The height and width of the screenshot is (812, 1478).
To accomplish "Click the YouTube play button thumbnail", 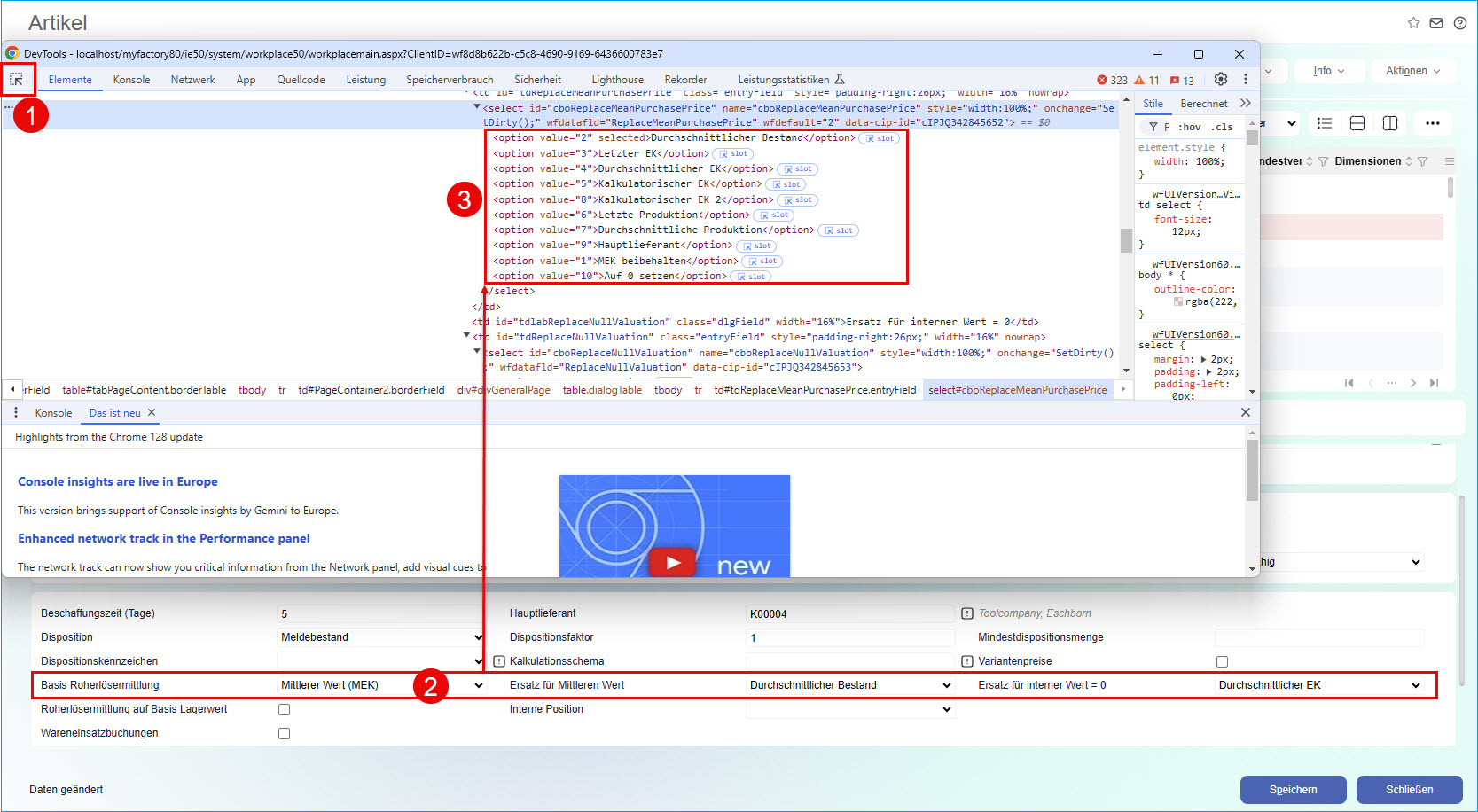I will pos(674,562).
